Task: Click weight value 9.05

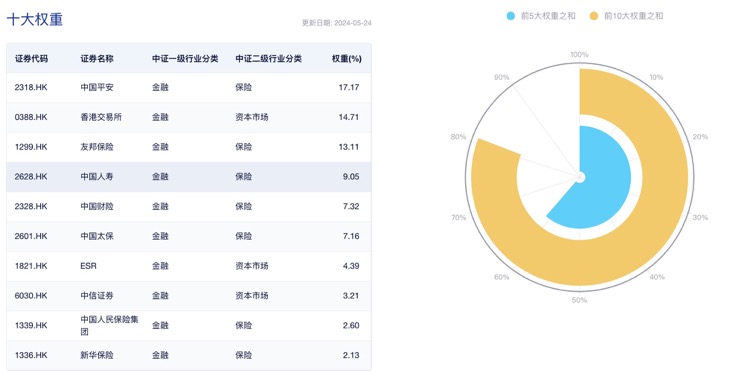Action: click(x=351, y=177)
